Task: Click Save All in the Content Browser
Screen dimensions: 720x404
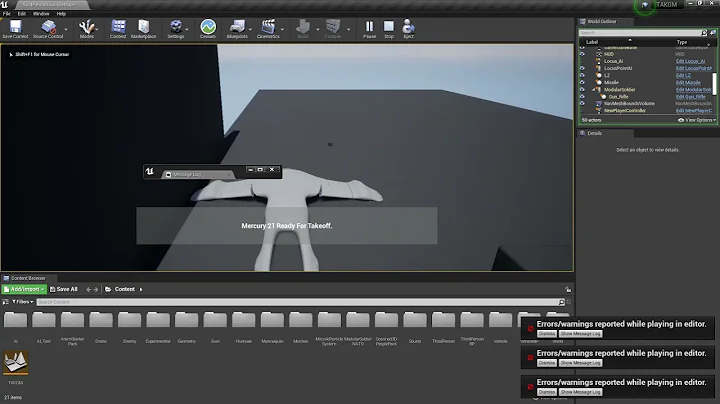Action: coord(63,289)
